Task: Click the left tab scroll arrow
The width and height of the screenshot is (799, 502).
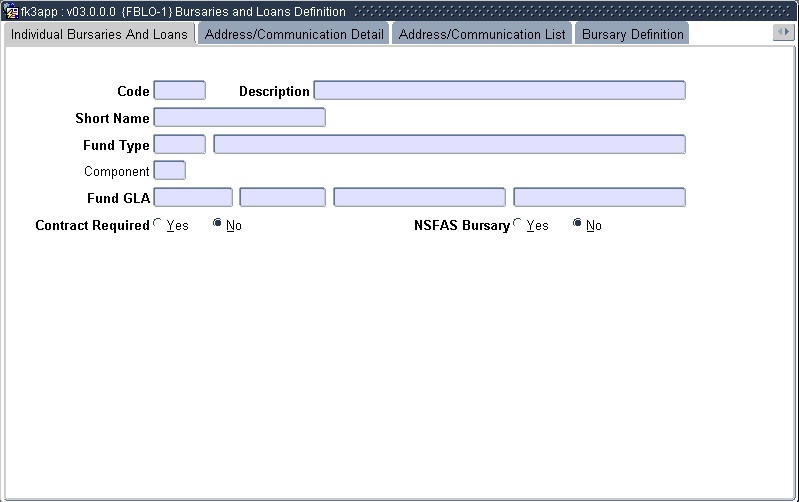Action: 780,33
